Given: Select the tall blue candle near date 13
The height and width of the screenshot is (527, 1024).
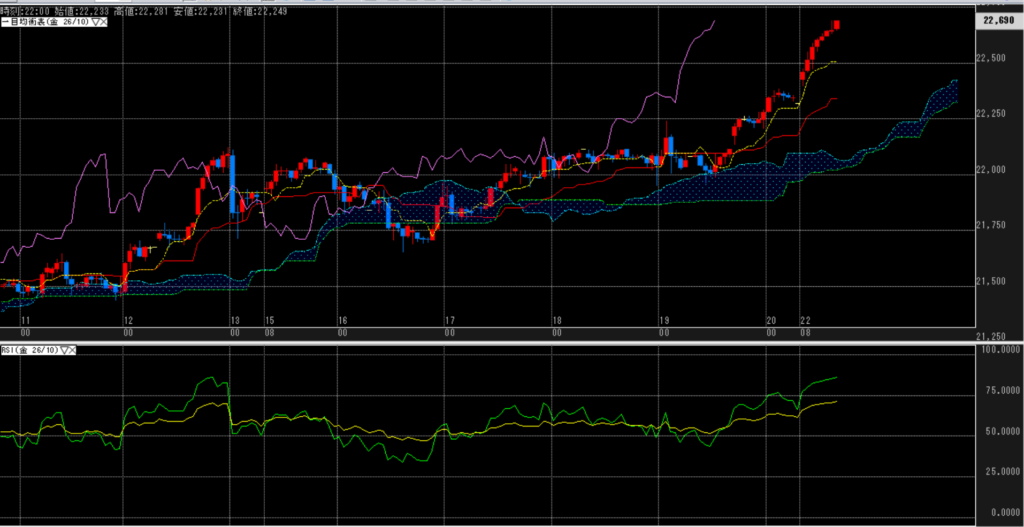Looking at the screenshot, I should click(x=232, y=183).
